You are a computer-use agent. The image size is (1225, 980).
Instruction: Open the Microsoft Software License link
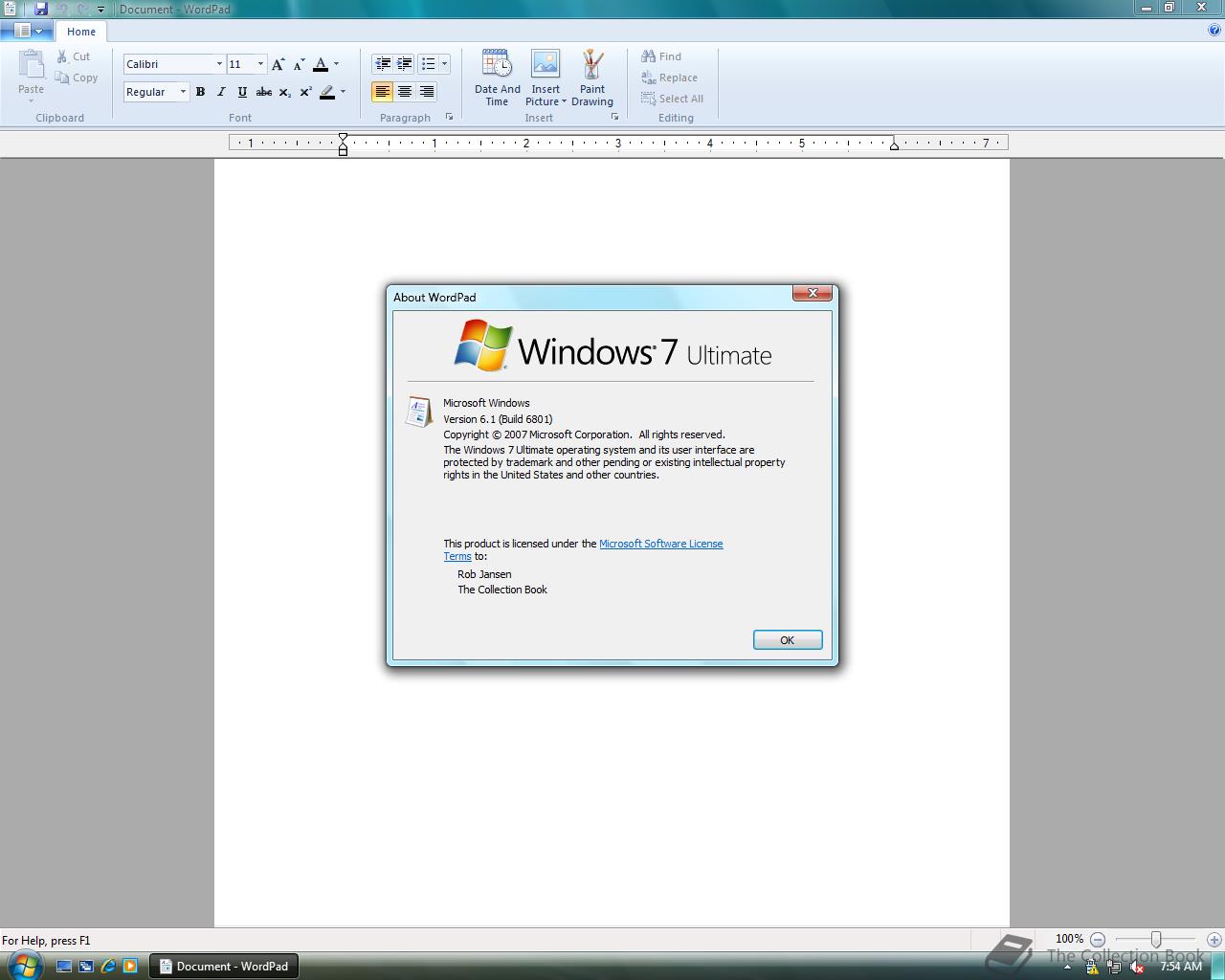[x=660, y=544]
